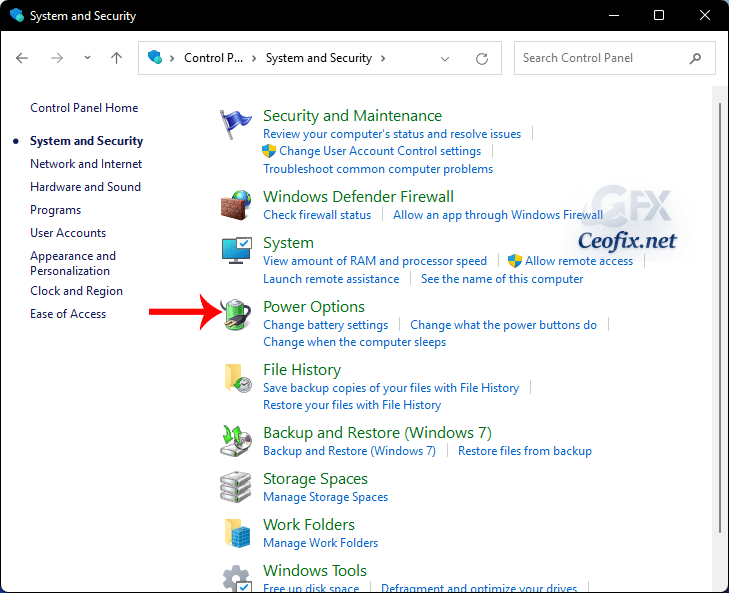Open Windows Tools heading link

point(315,571)
